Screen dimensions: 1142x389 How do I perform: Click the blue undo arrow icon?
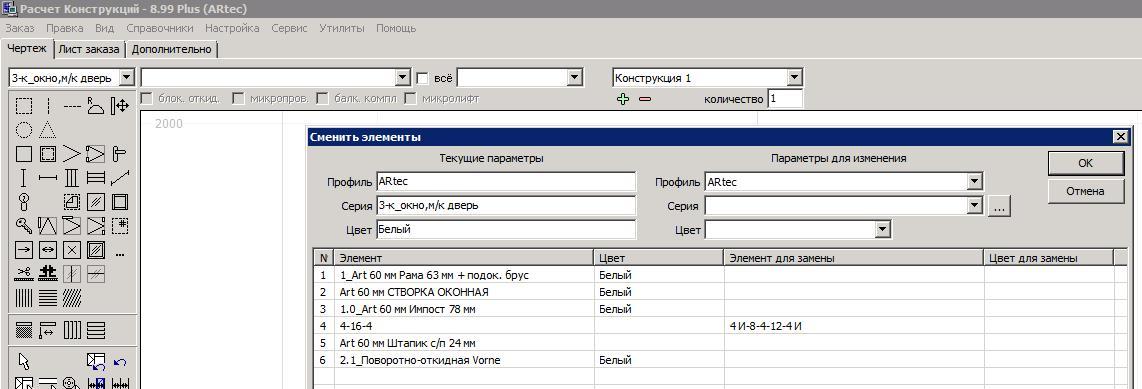pos(120,361)
